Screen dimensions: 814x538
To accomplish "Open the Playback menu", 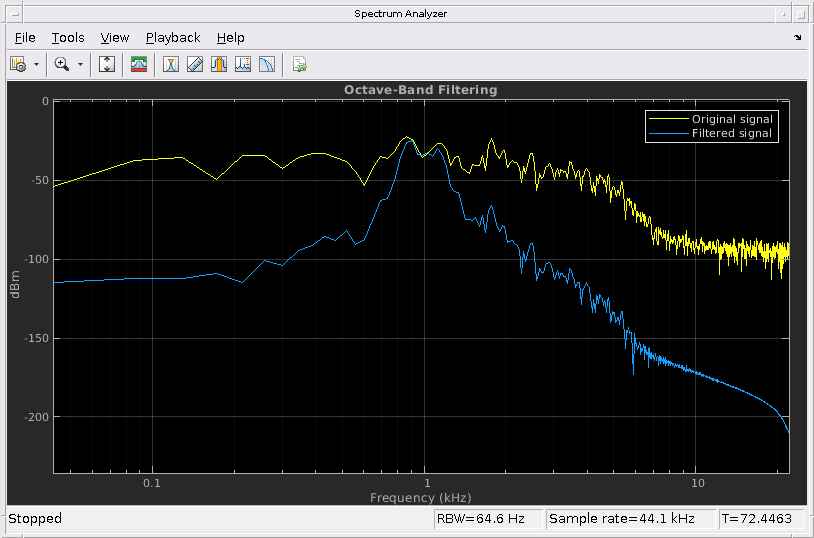I will [173, 38].
